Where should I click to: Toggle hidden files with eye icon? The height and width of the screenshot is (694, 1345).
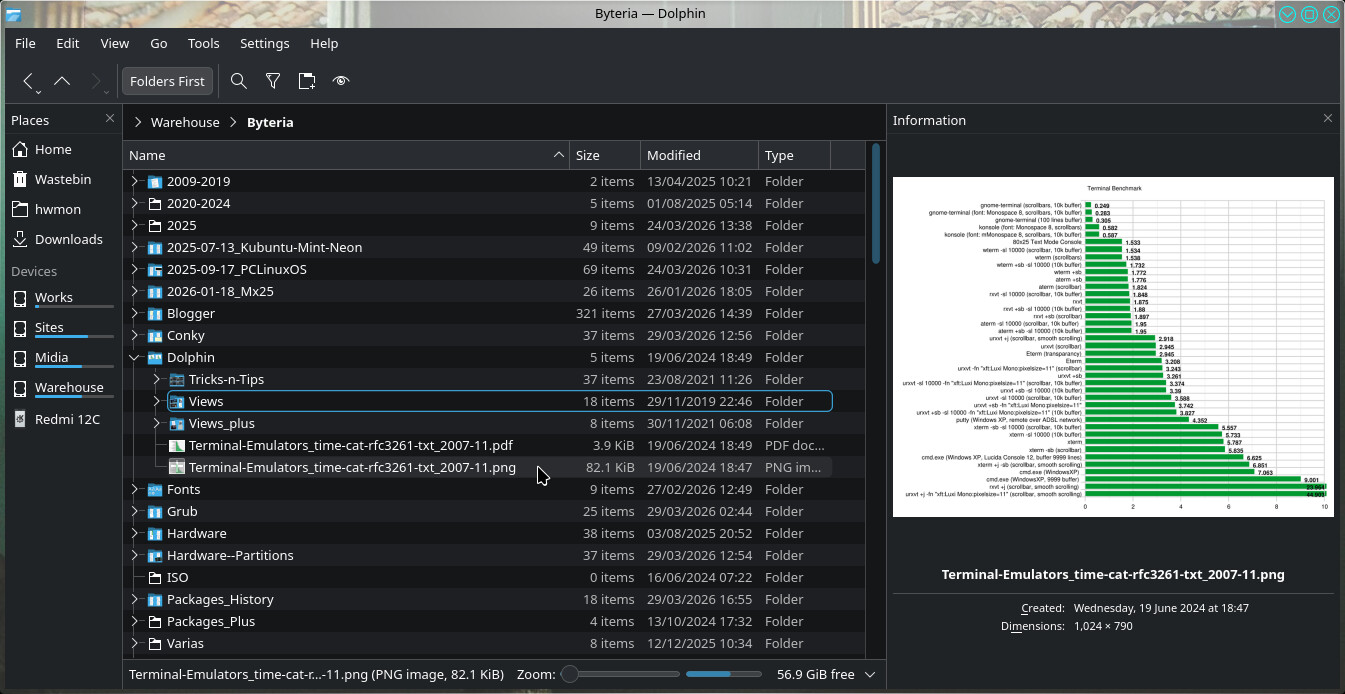click(341, 81)
